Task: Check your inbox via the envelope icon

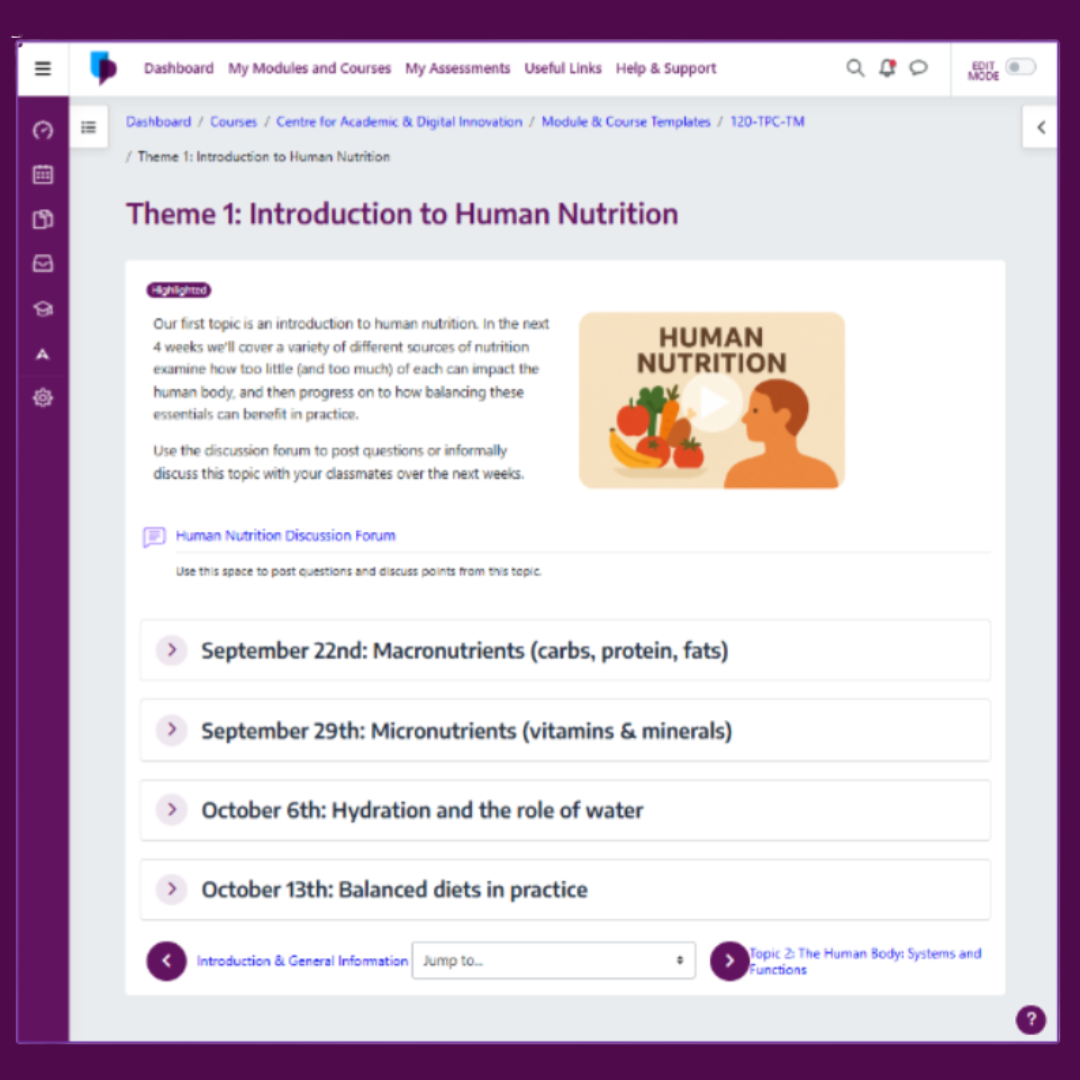Action: tap(42, 263)
